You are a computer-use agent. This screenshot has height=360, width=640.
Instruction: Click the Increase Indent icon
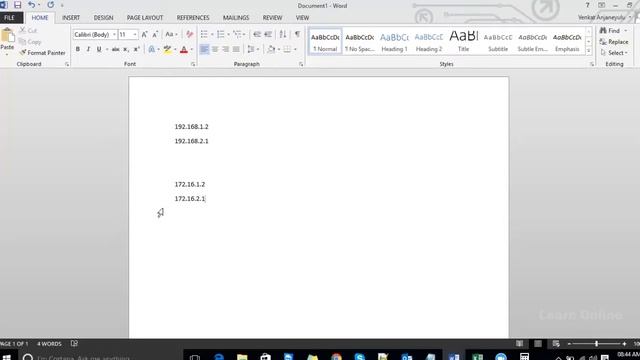[268, 35]
